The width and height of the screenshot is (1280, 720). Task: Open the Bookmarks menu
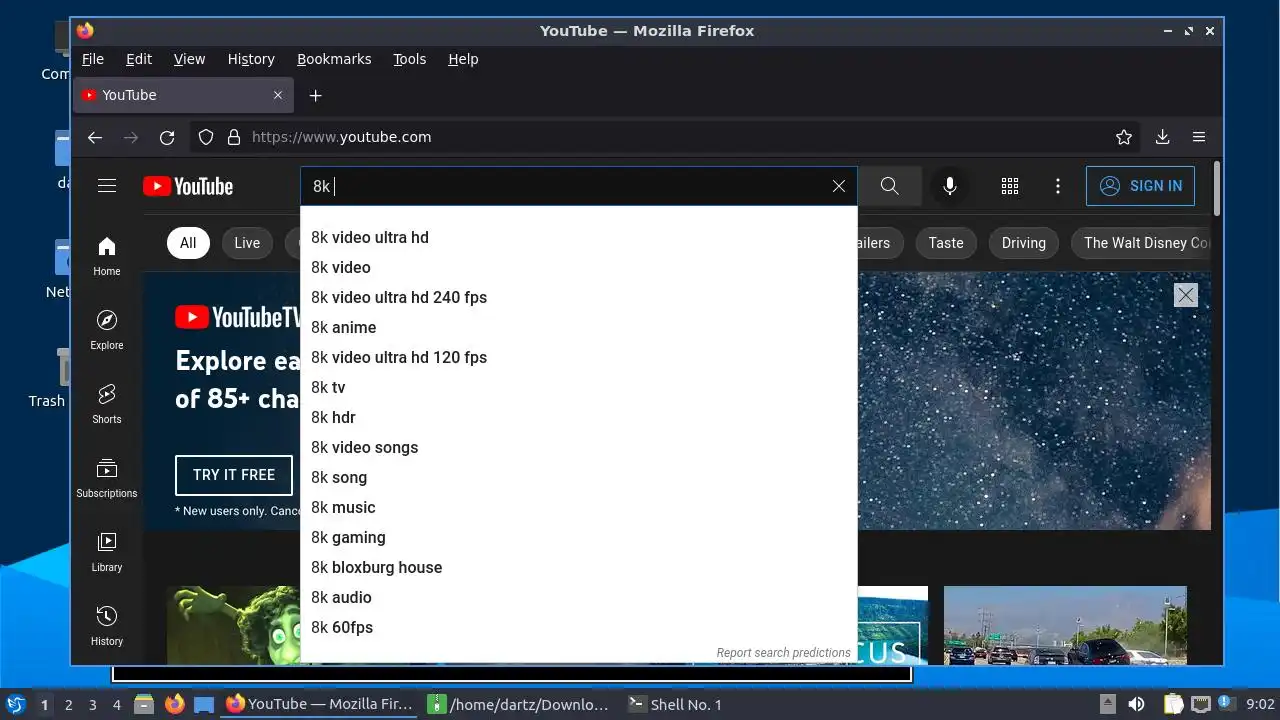[x=334, y=59]
